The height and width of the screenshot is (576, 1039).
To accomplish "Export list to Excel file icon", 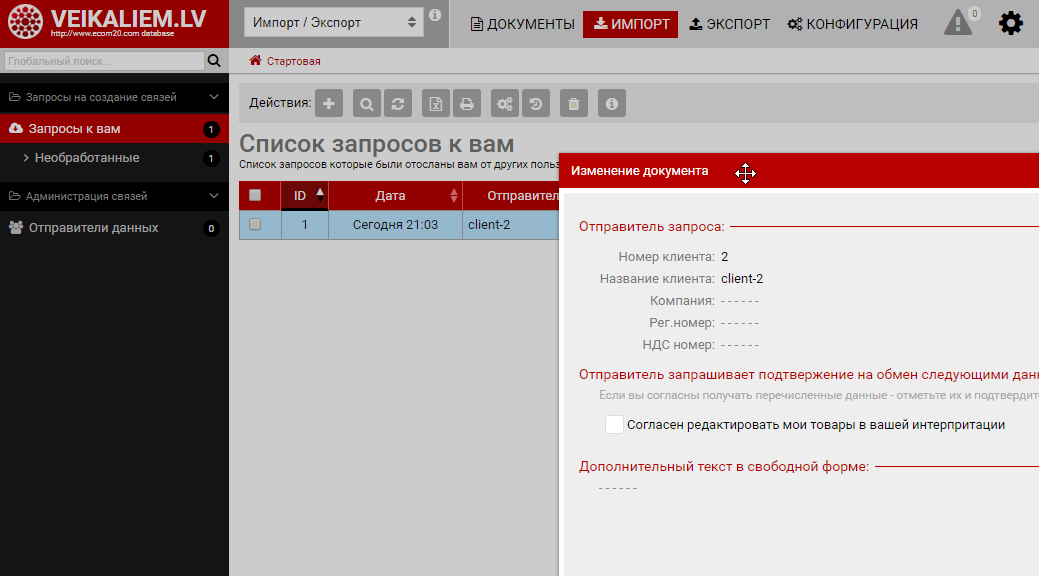I will click(436, 103).
